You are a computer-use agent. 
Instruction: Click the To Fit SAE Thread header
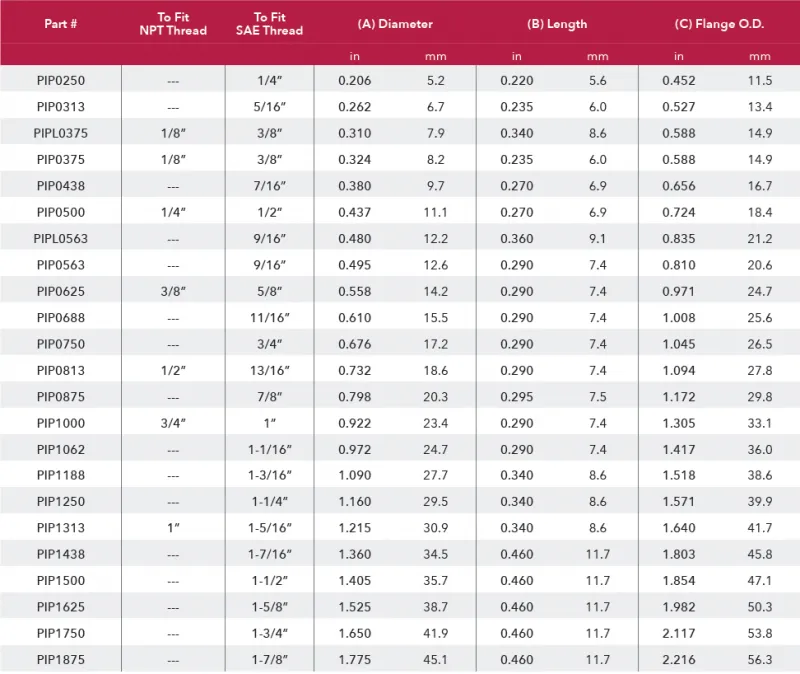[269, 23]
